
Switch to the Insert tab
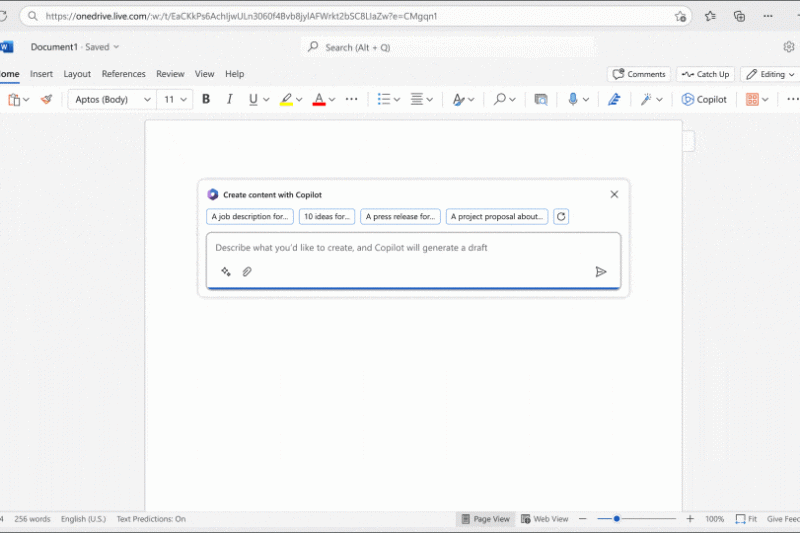(41, 74)
